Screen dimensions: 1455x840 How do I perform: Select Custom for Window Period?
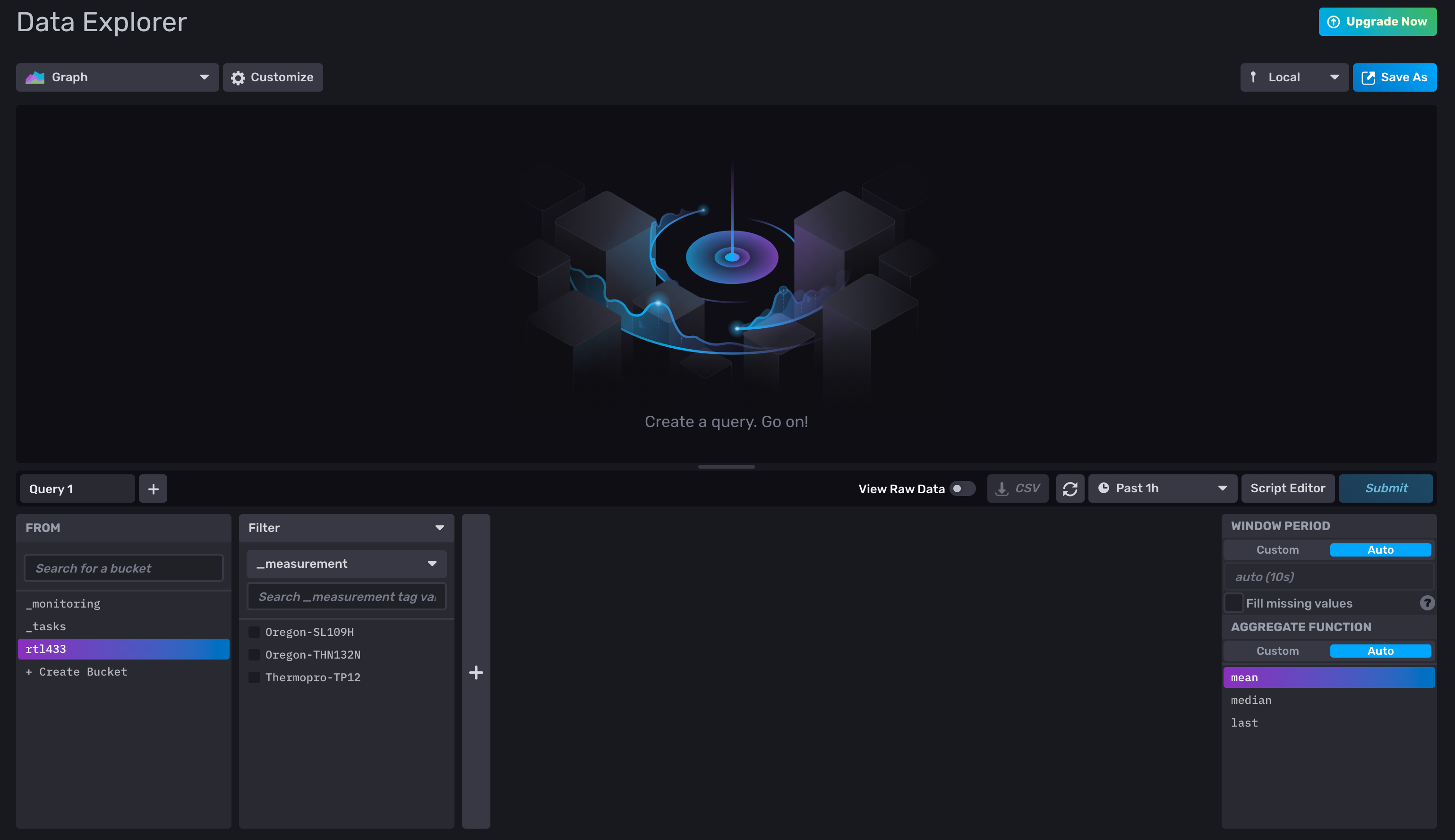[1277, 550]
